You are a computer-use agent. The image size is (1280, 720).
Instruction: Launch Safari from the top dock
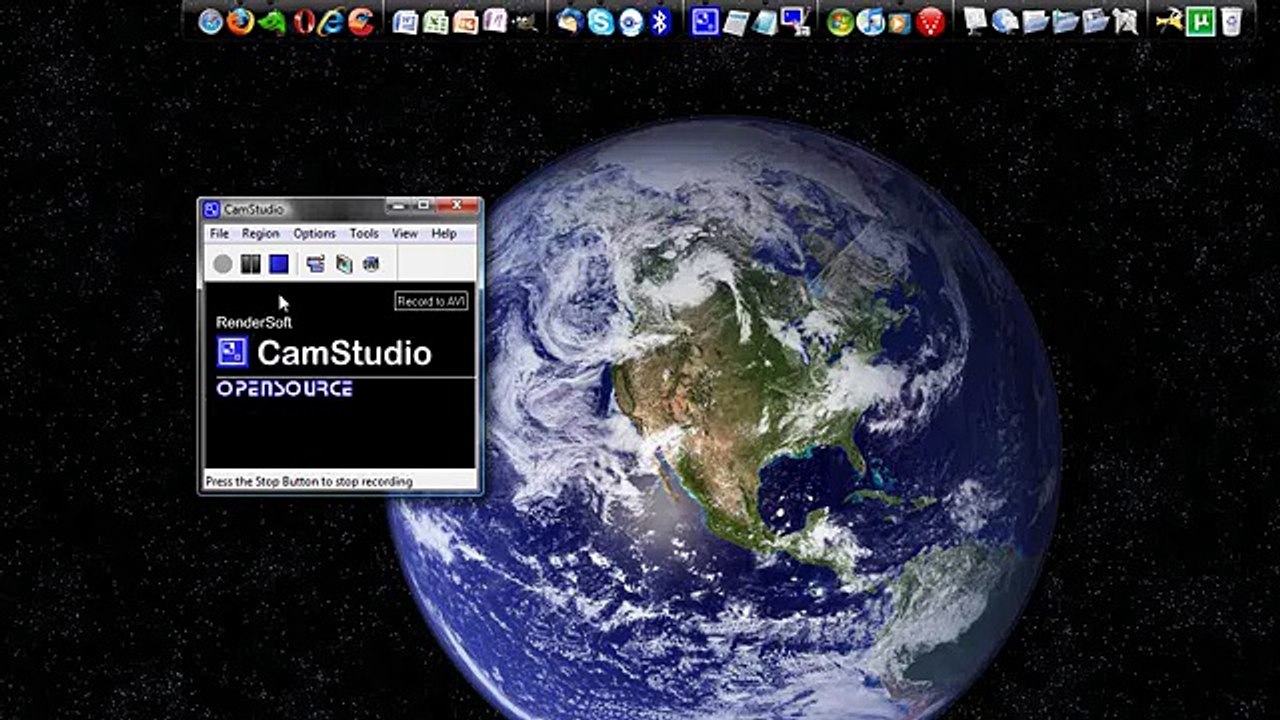(210, 21)
